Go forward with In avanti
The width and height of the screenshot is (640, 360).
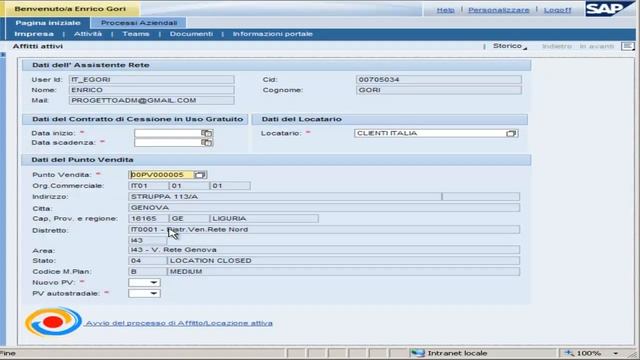click(597, 46)
